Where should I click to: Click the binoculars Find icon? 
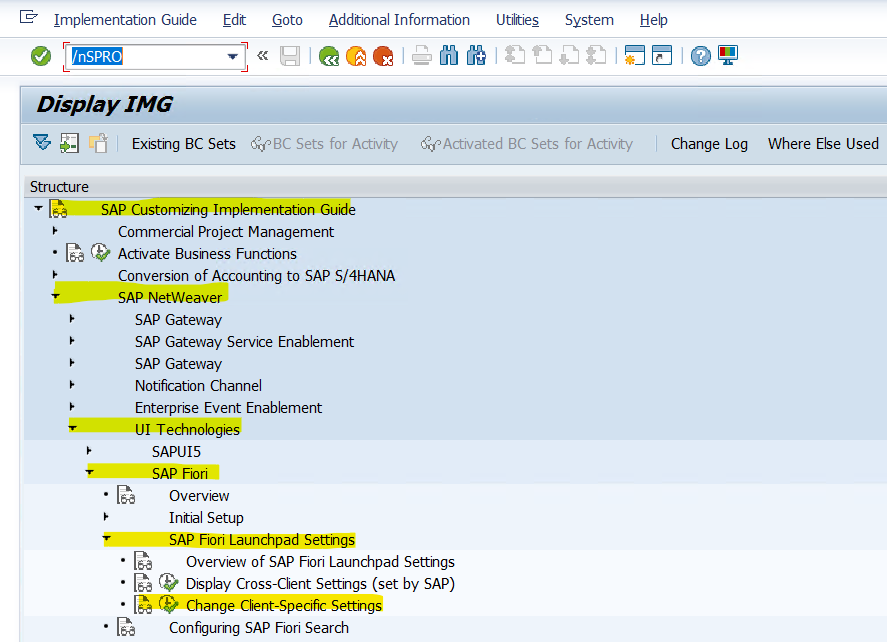click(x=449, y=56)
